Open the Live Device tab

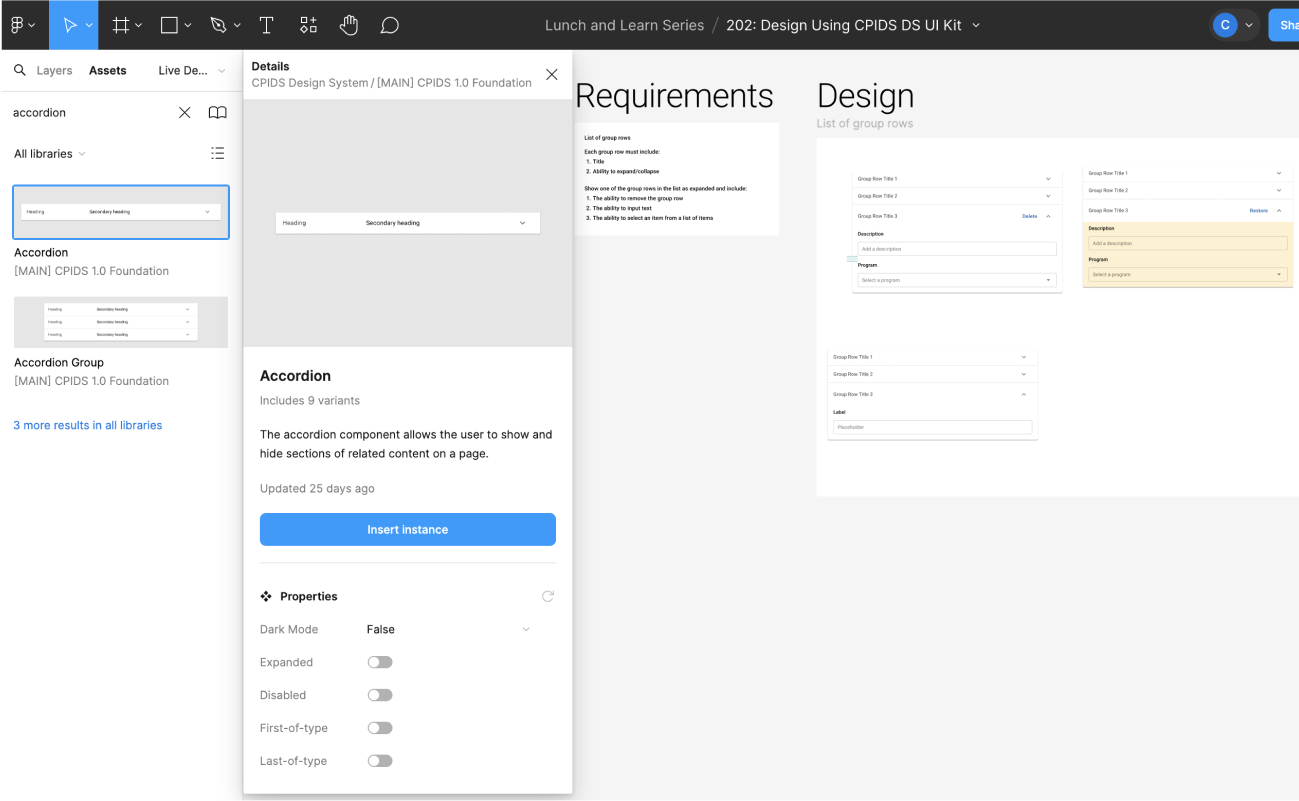pyautogui.click(x=185, y=70)
